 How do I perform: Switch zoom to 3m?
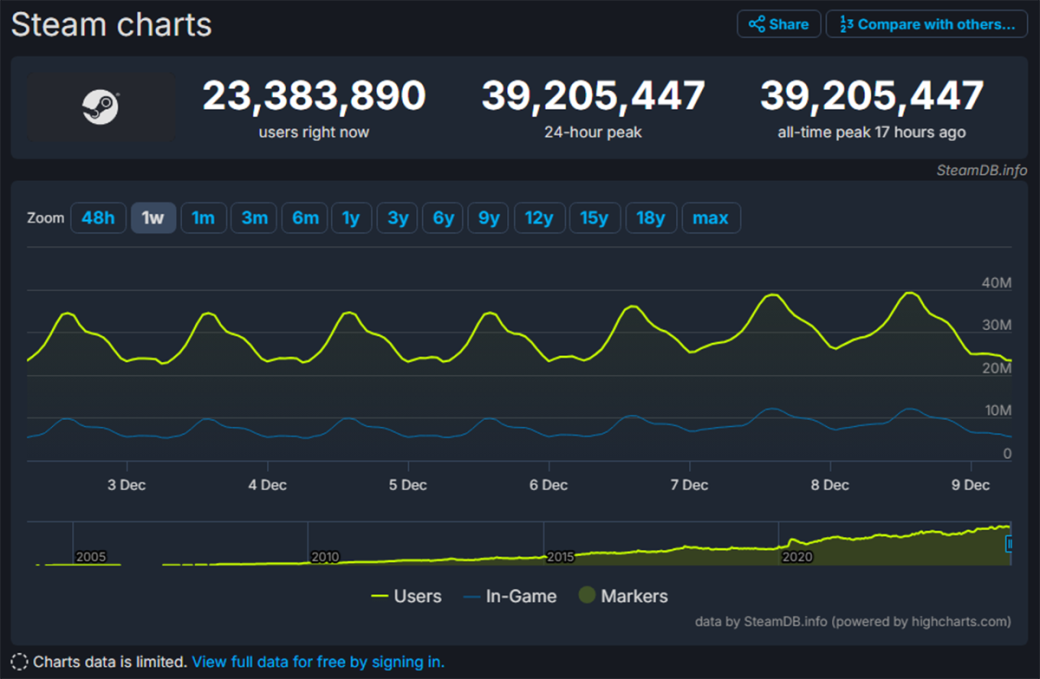254,217
